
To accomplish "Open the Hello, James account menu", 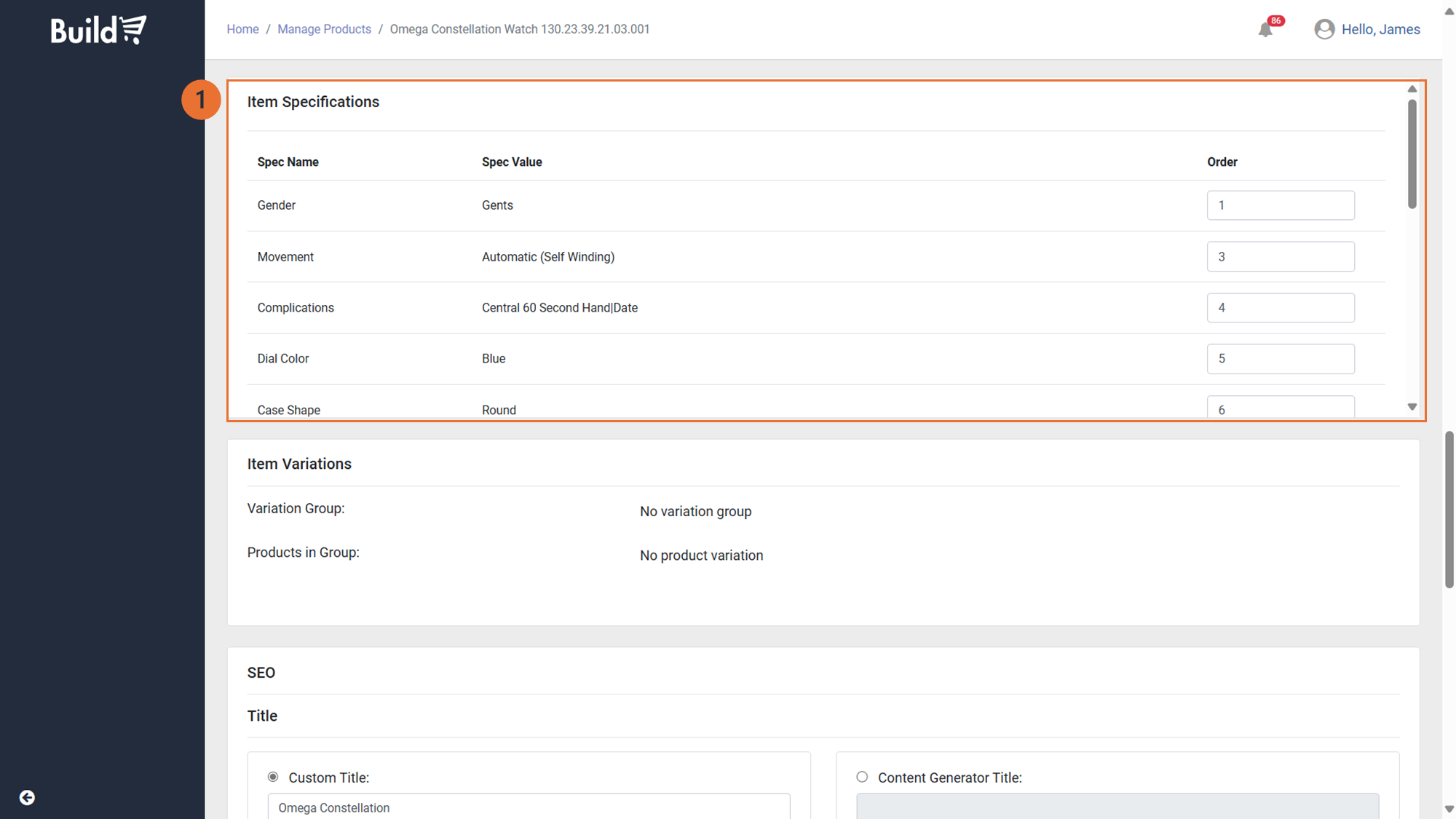I will point(1380,29).
